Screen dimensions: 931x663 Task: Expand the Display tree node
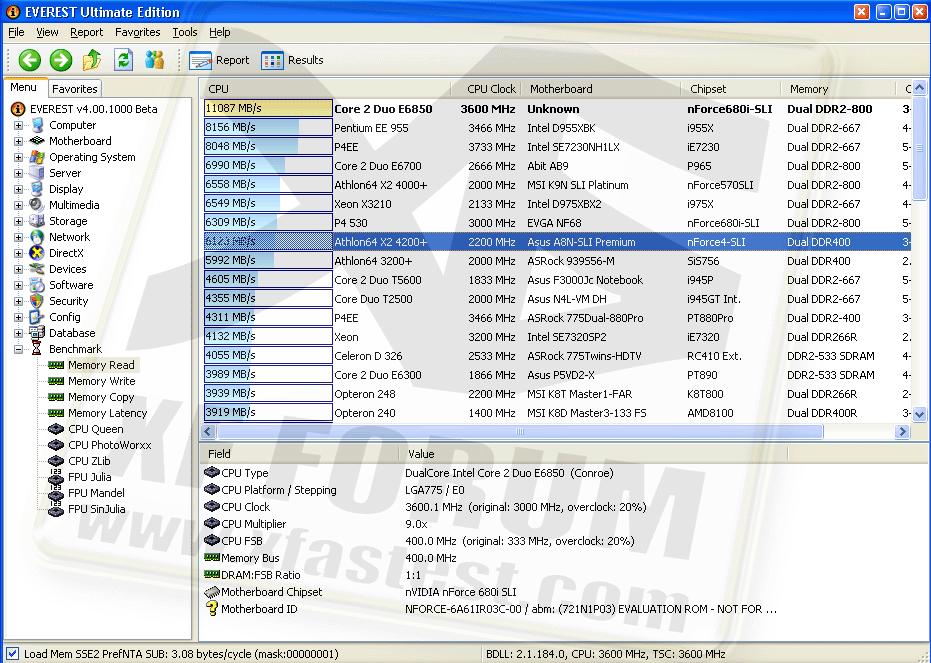[18, 189]
